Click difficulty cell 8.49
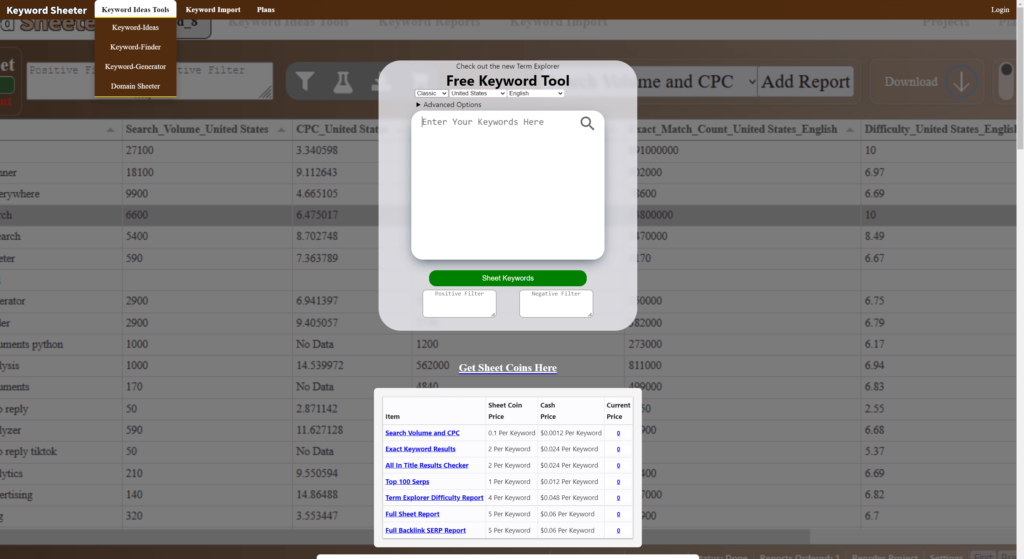1024x559 pixels. tap(874, 236)
